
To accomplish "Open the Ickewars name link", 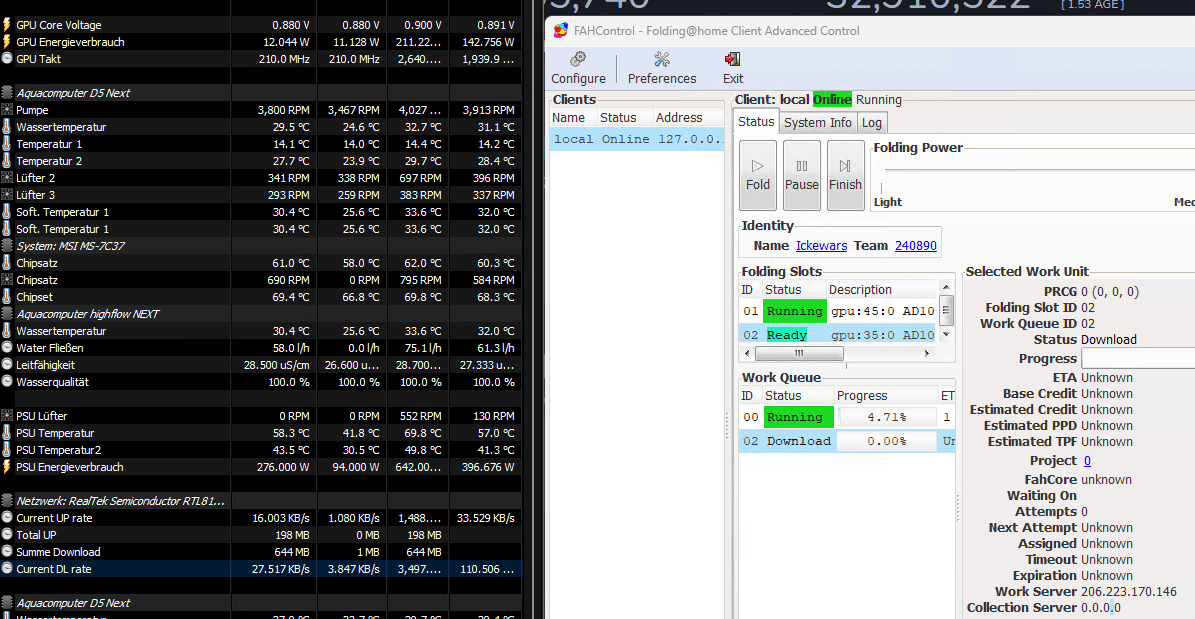I will point(821,245).
